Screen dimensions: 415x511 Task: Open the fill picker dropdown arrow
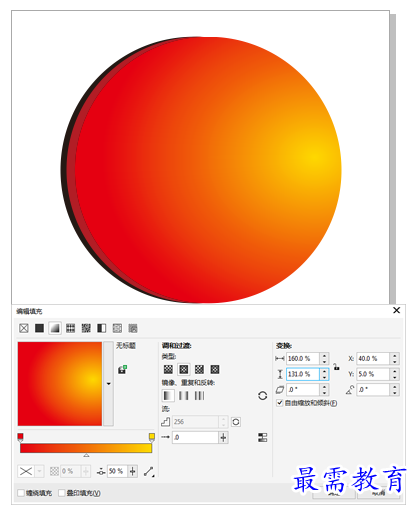coord(108,384)
